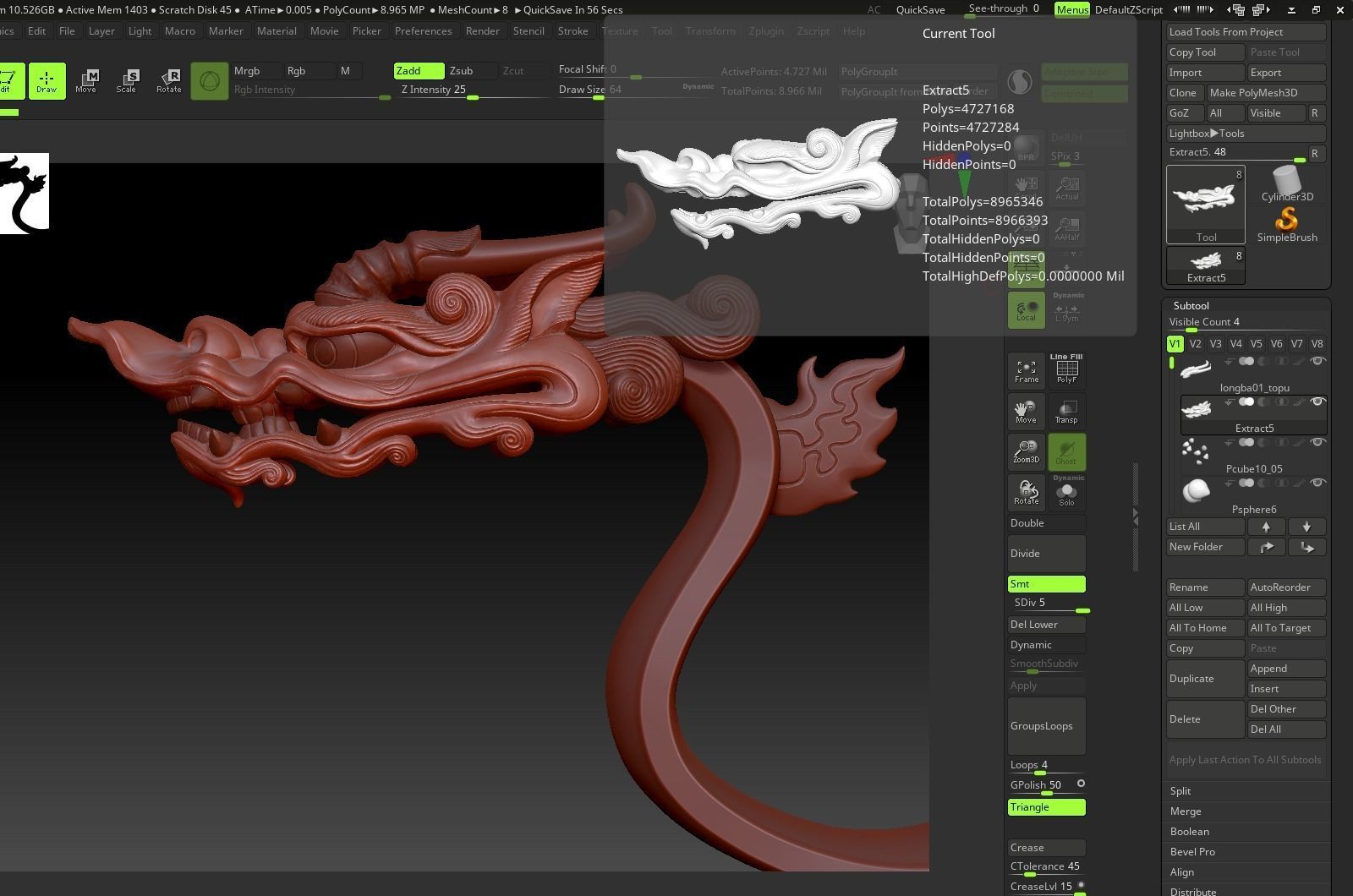This screenshot has height=896, width=1353.
Task: Select the Extract5 tool thumbnail below Tool
Action: pyautogui.click(x=1206, y=265)
